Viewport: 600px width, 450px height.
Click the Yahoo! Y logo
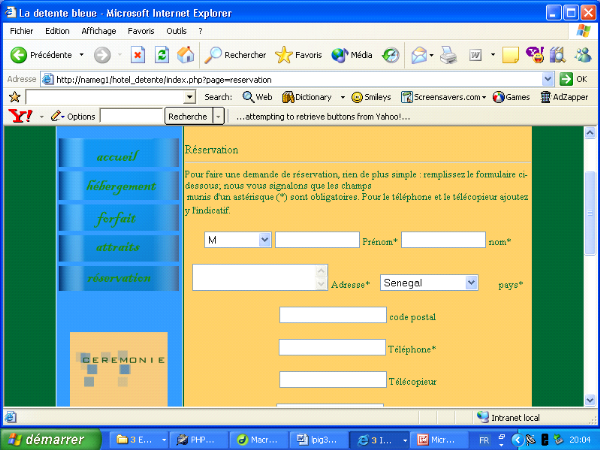[x=20, y=116]
